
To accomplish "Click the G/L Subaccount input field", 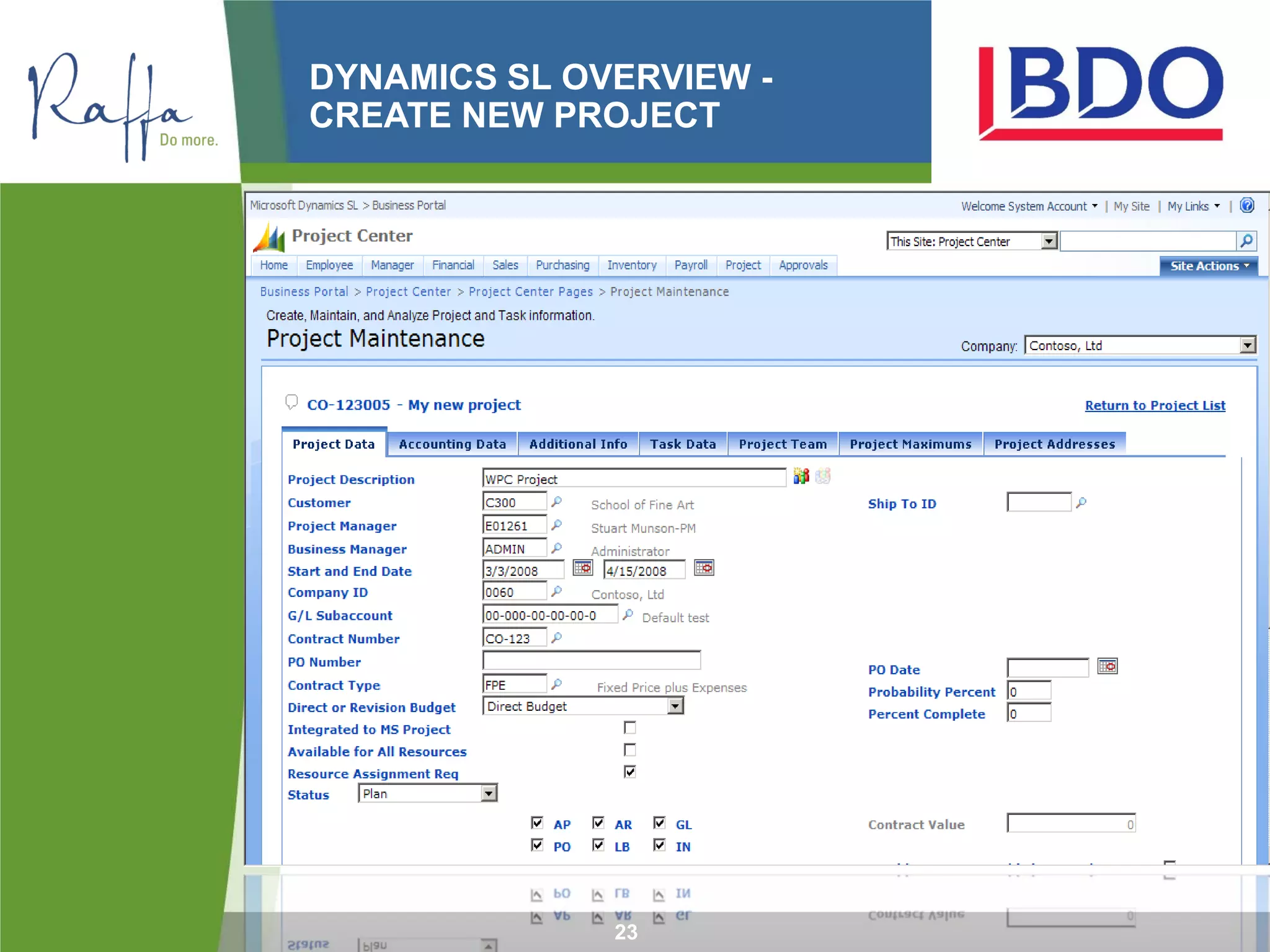I will tap(550, 614).
